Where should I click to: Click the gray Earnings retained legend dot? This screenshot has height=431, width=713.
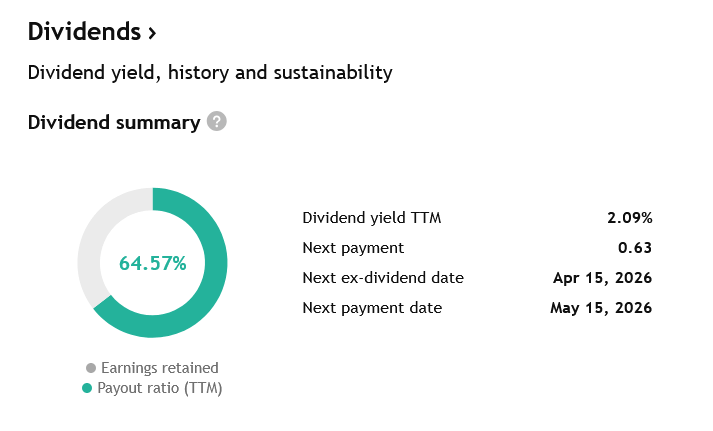[91, 368]
